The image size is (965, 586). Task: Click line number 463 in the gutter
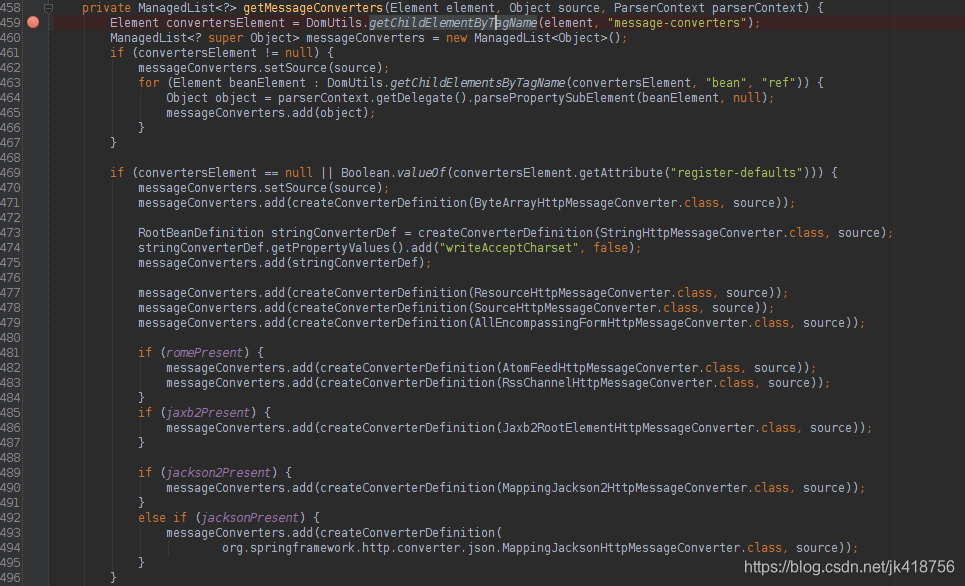click(x=10, y=82)
